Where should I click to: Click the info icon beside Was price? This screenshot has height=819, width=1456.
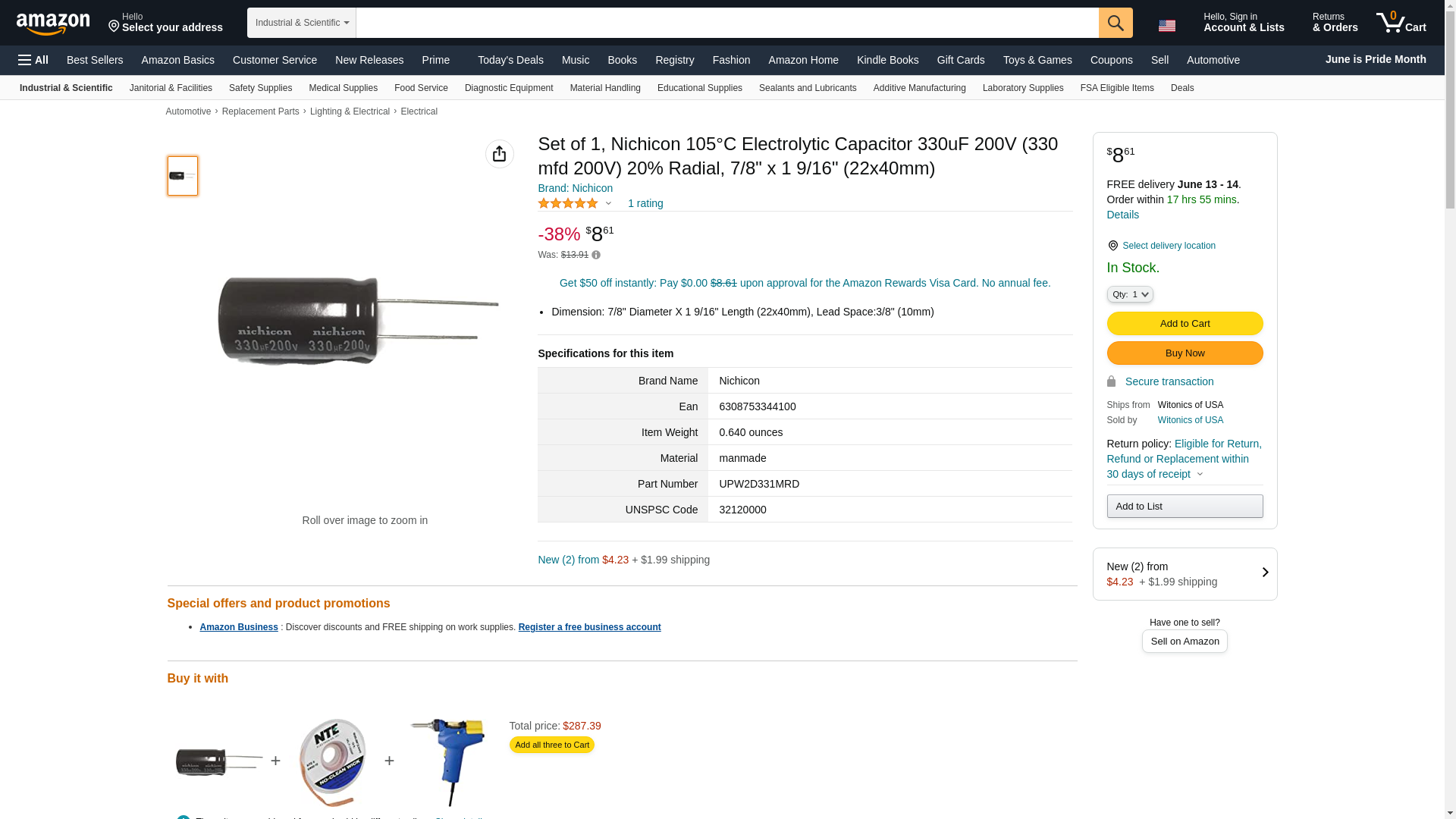(x=596, y=255)
